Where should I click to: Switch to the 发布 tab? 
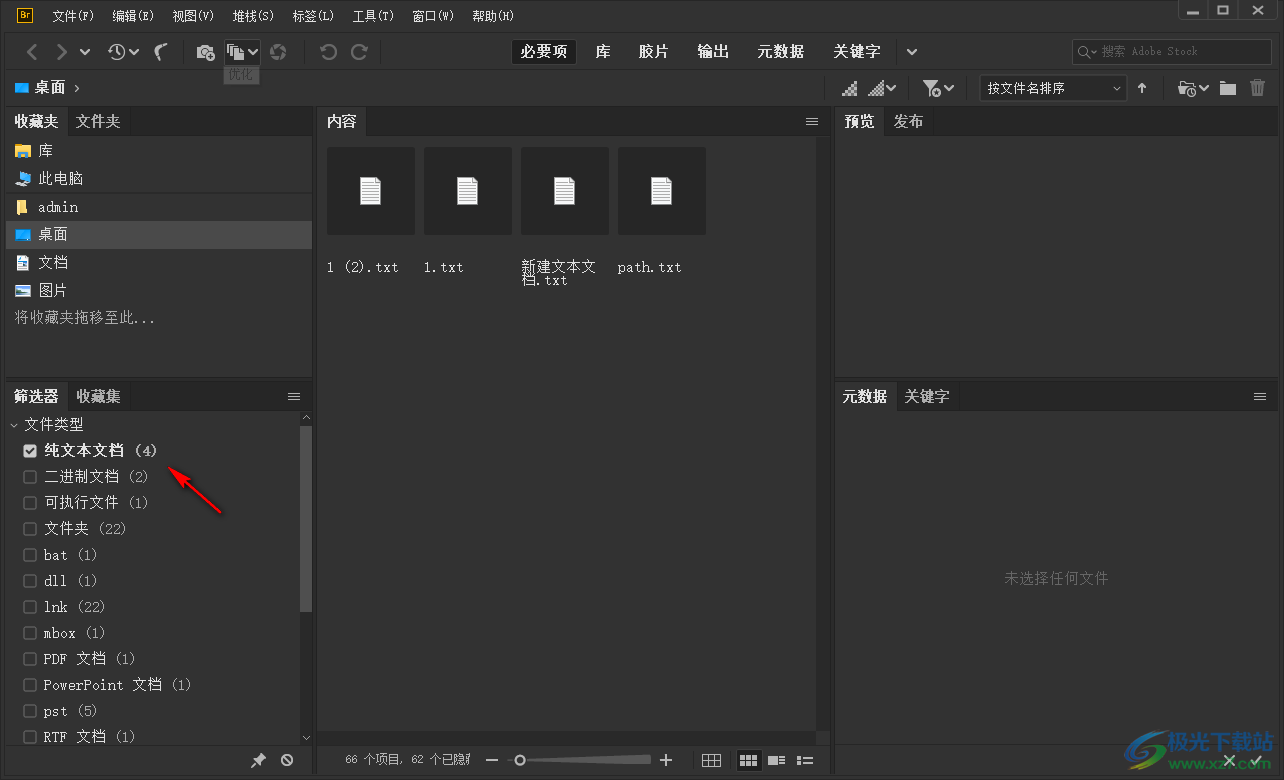(x=908, y=121)
